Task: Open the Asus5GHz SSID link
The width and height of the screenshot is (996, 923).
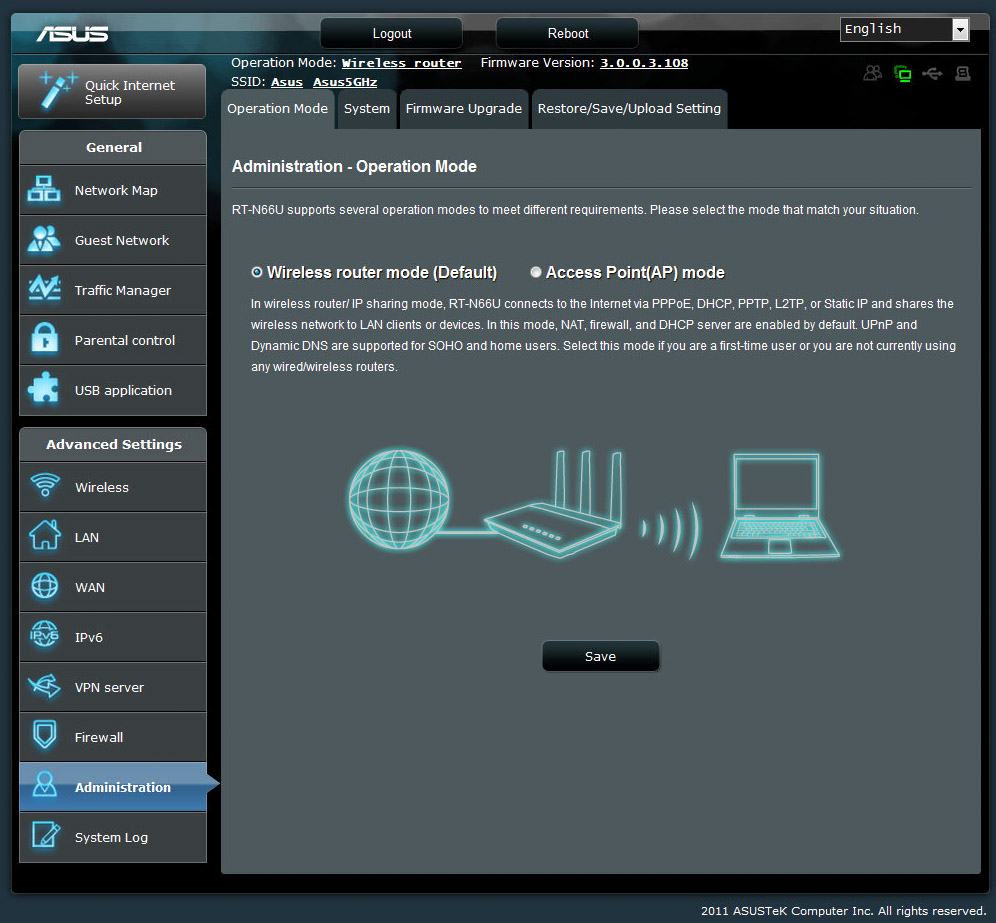Action: pos(345,82)
